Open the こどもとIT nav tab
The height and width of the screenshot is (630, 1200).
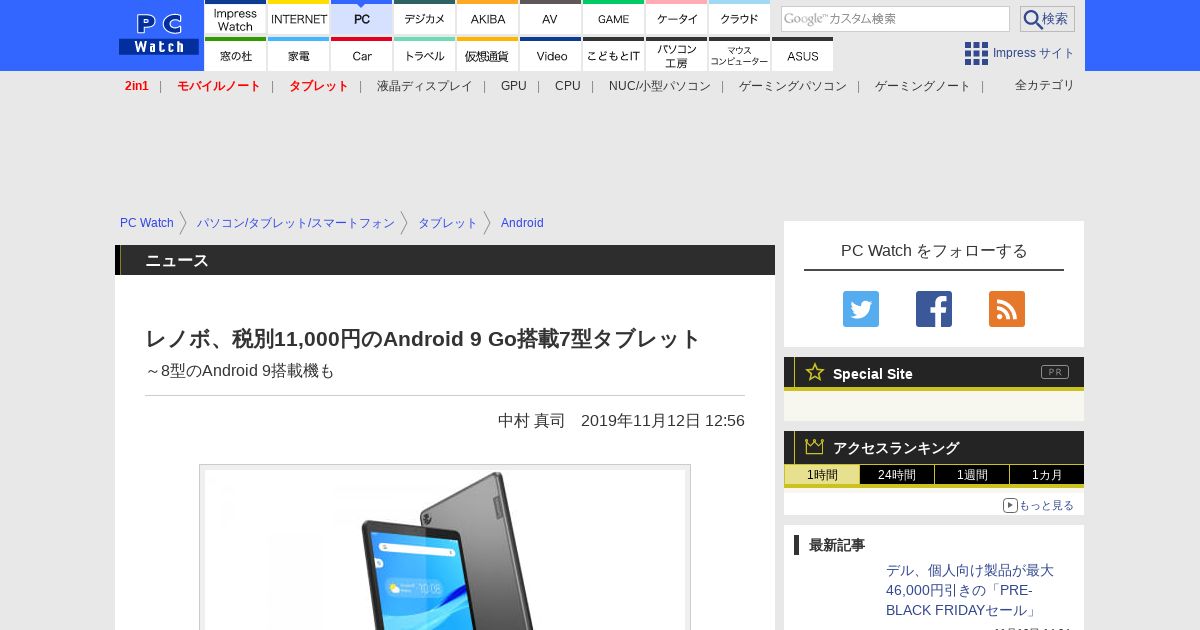(x=614, y=54)
